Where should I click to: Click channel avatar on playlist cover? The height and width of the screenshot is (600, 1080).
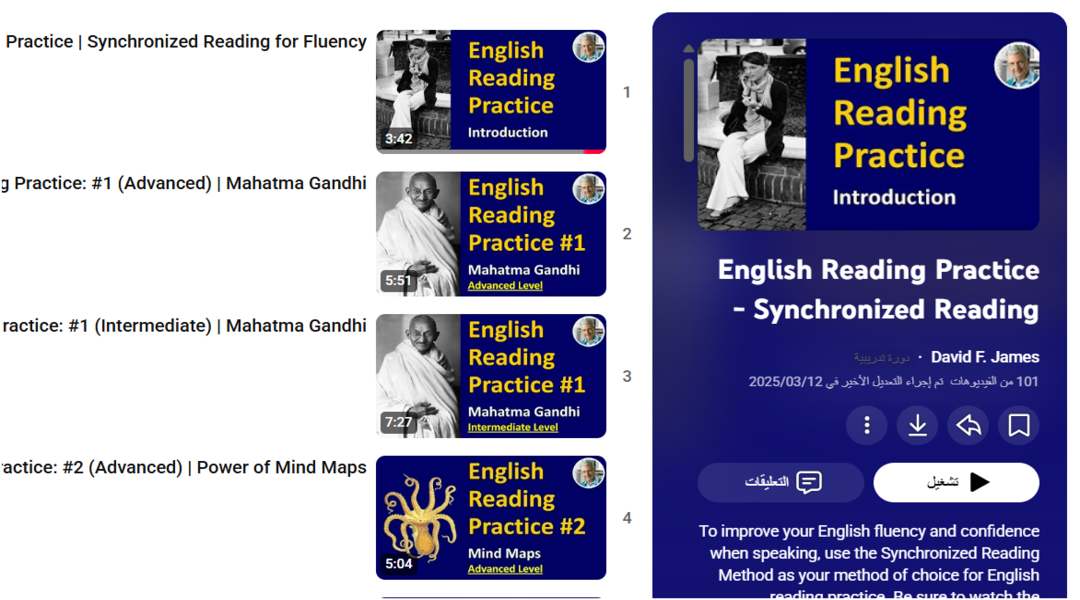[x=1017, y=65]
